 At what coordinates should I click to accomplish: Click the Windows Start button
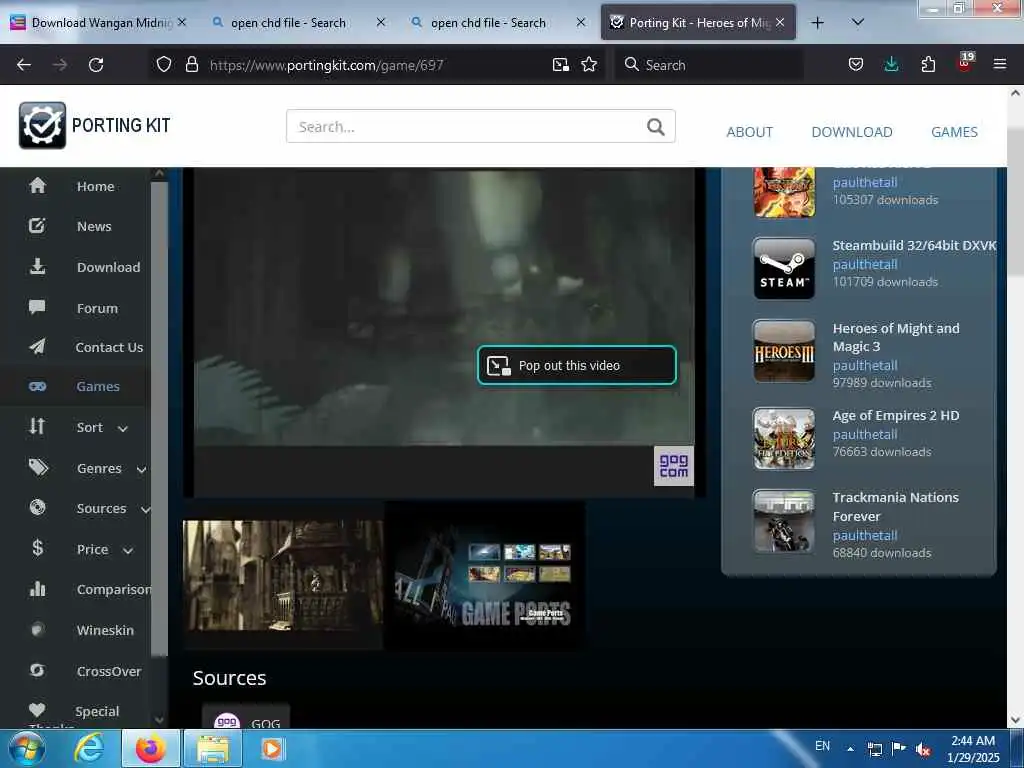coord(25,748)
